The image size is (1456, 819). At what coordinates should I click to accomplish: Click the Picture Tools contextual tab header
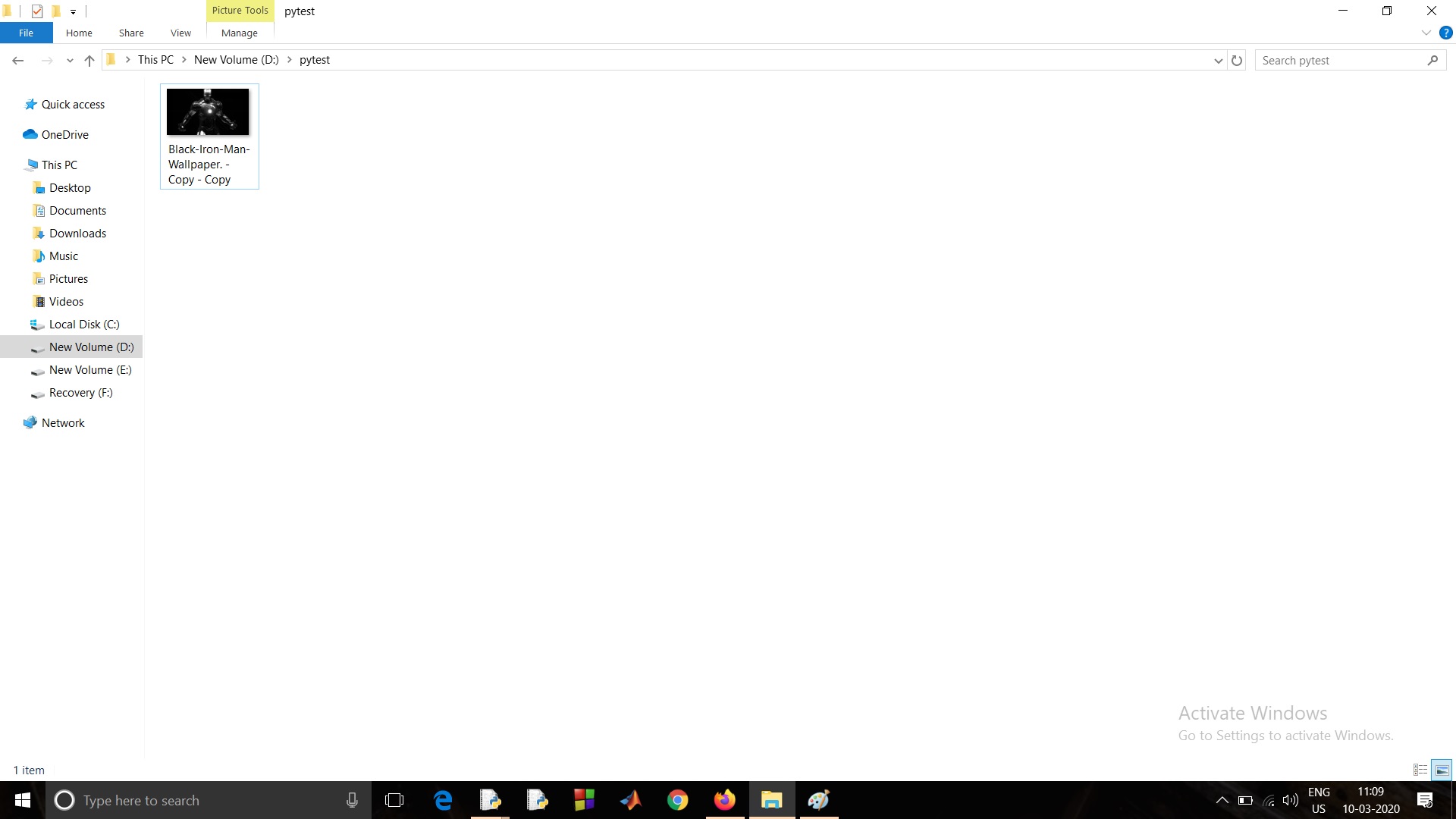coord(240,11)
